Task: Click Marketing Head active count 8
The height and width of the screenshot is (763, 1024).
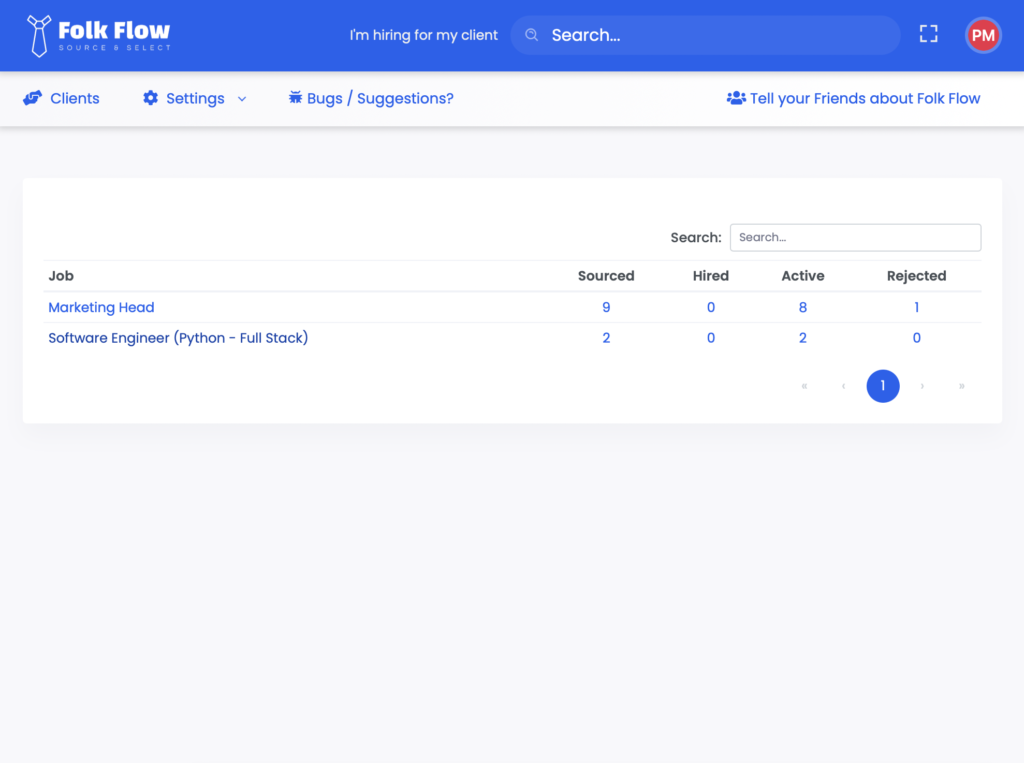Action: [803, 307]
